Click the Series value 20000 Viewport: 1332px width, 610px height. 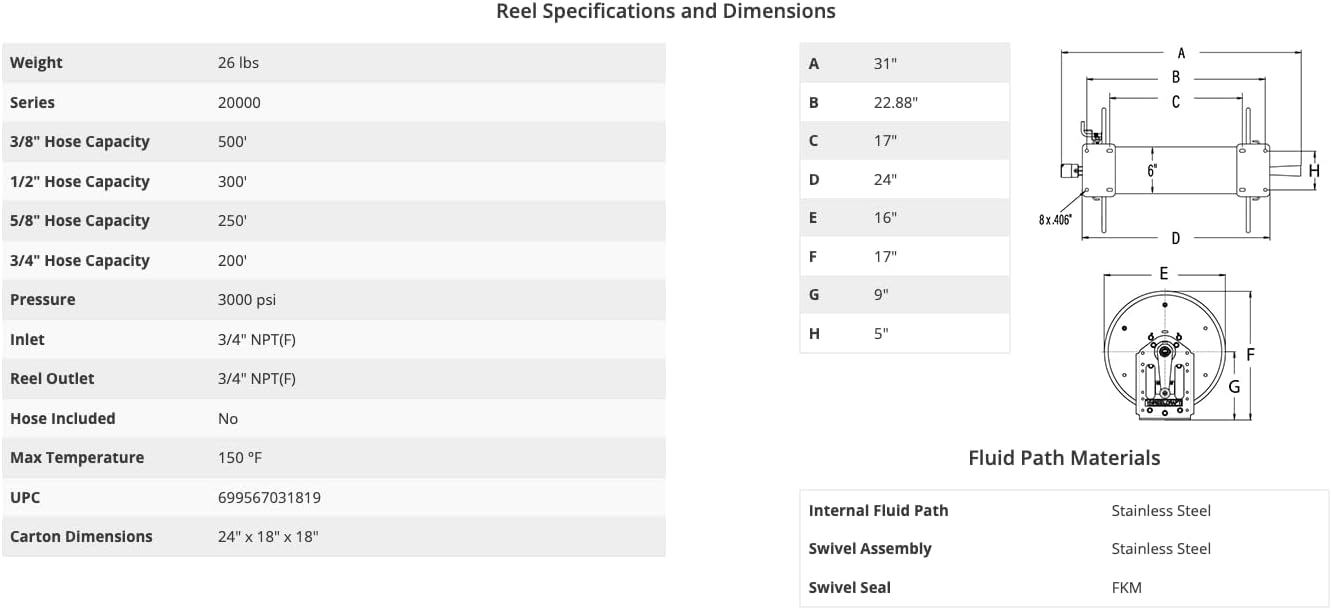point(239,102)
